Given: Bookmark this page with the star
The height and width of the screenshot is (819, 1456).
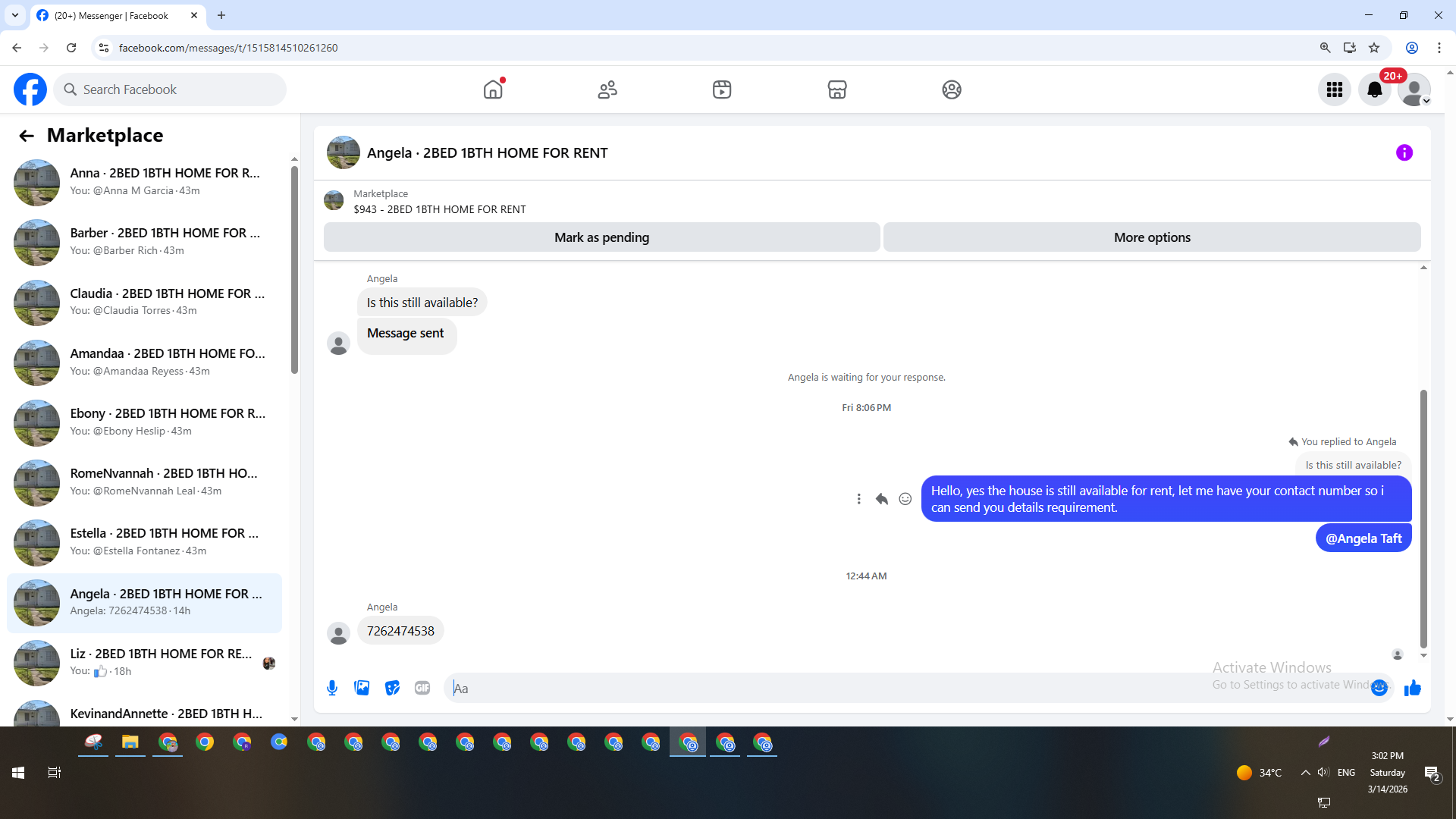Looking at the screenshot, I should (1374, 48).
